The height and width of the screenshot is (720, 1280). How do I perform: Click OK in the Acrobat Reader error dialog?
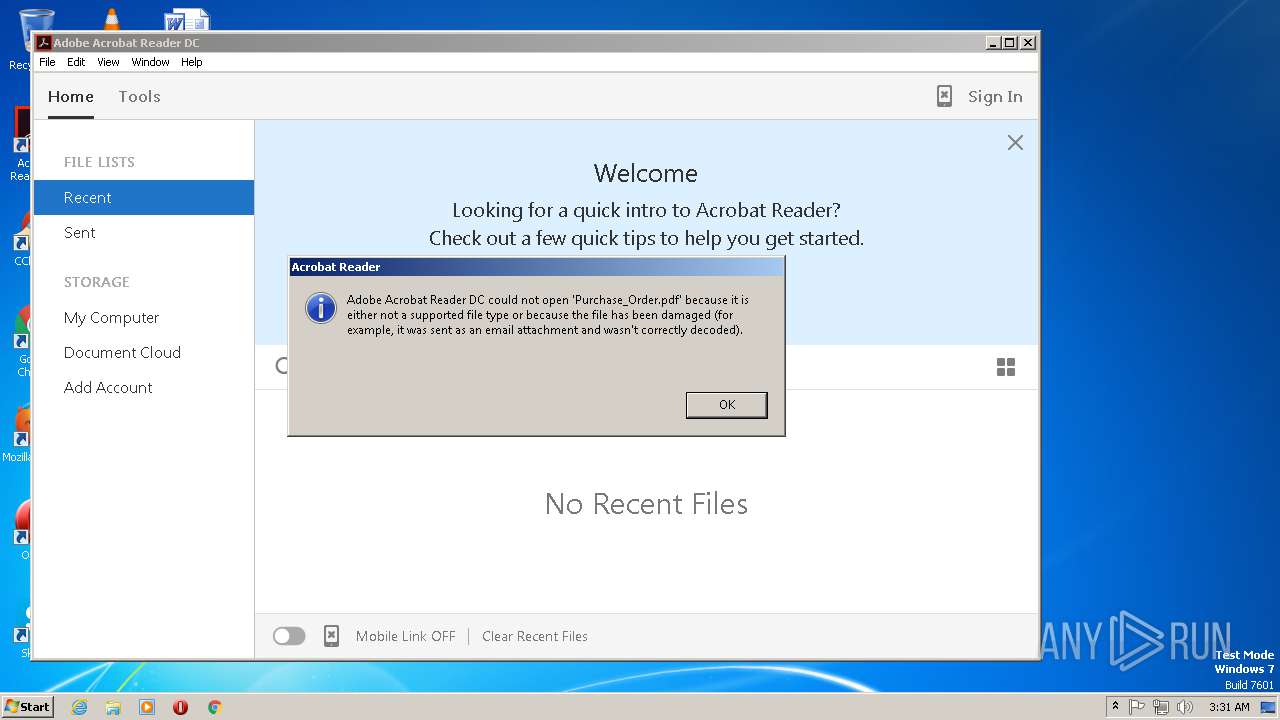point(726,404)
